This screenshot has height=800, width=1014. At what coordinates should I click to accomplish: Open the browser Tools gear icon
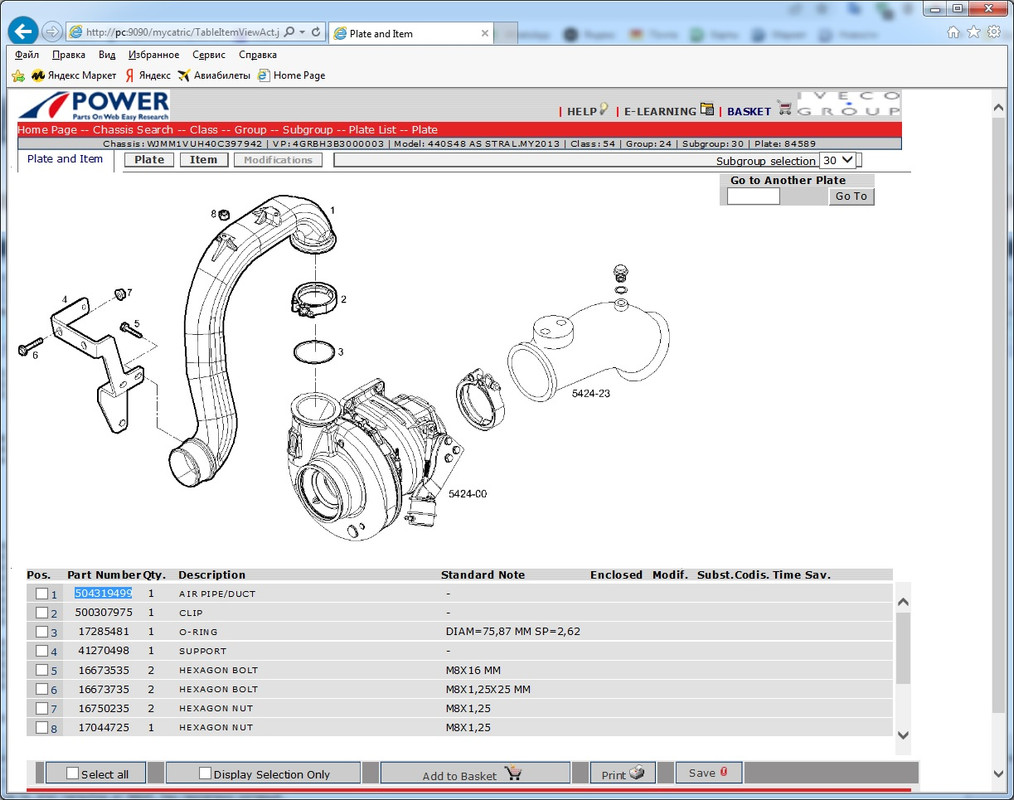tap(994, 32)
